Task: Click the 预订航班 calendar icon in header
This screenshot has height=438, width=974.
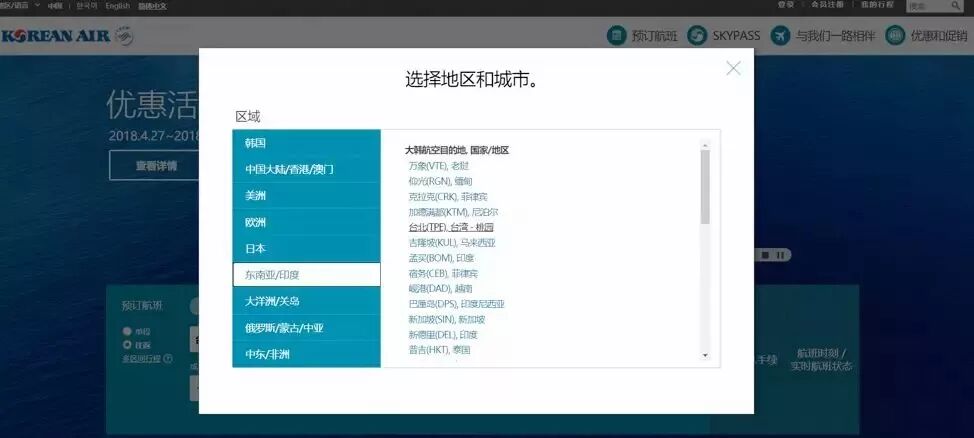Action: coord(616,35)
